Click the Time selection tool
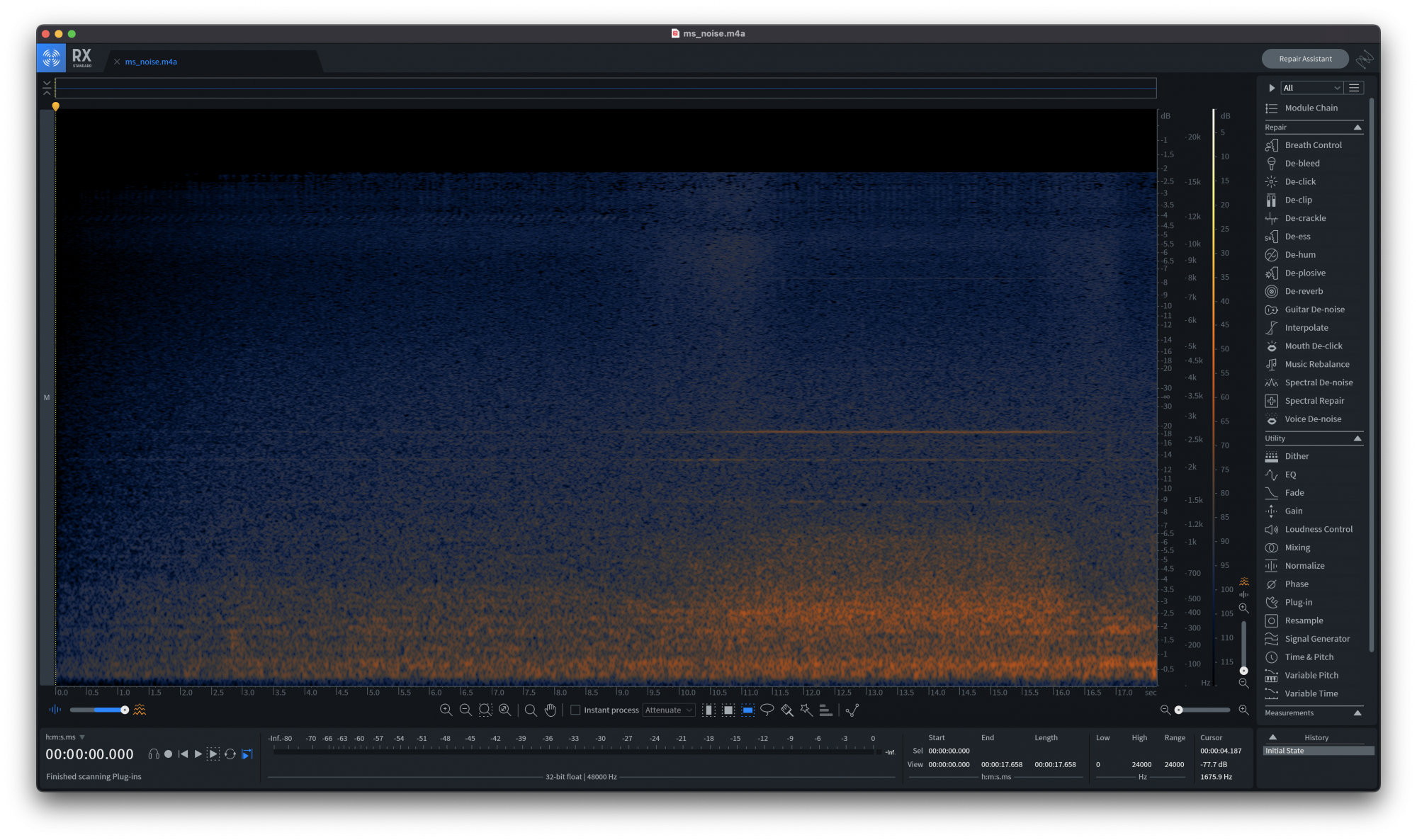 tap(708, 710)
